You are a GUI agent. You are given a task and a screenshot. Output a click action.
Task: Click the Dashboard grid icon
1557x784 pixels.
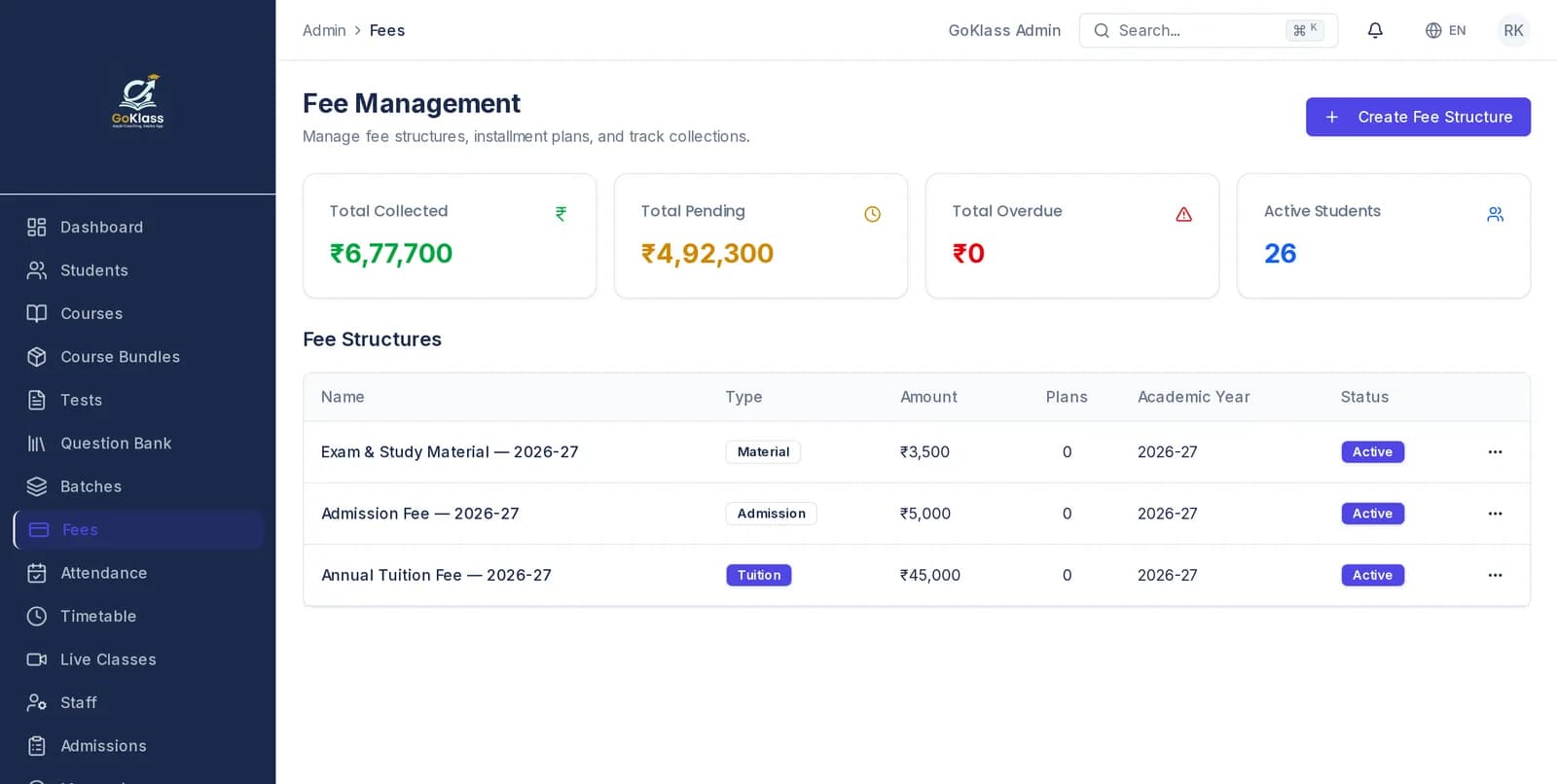point(37,227)
